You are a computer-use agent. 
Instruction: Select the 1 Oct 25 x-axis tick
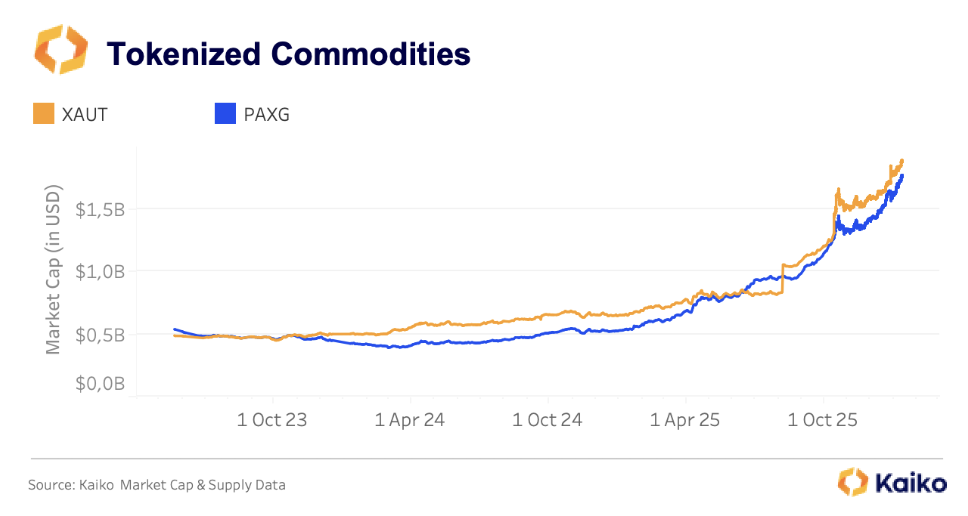click(822, 420)
